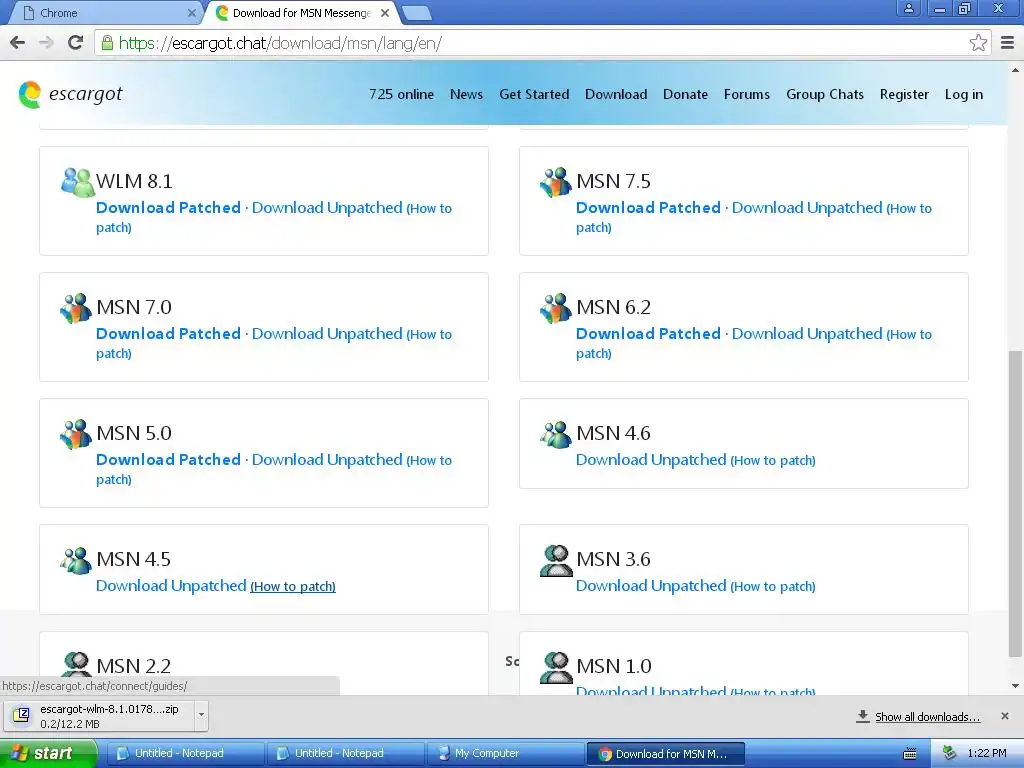
Task: Switch to My Computer taskbar button
Action: point(505,754)
